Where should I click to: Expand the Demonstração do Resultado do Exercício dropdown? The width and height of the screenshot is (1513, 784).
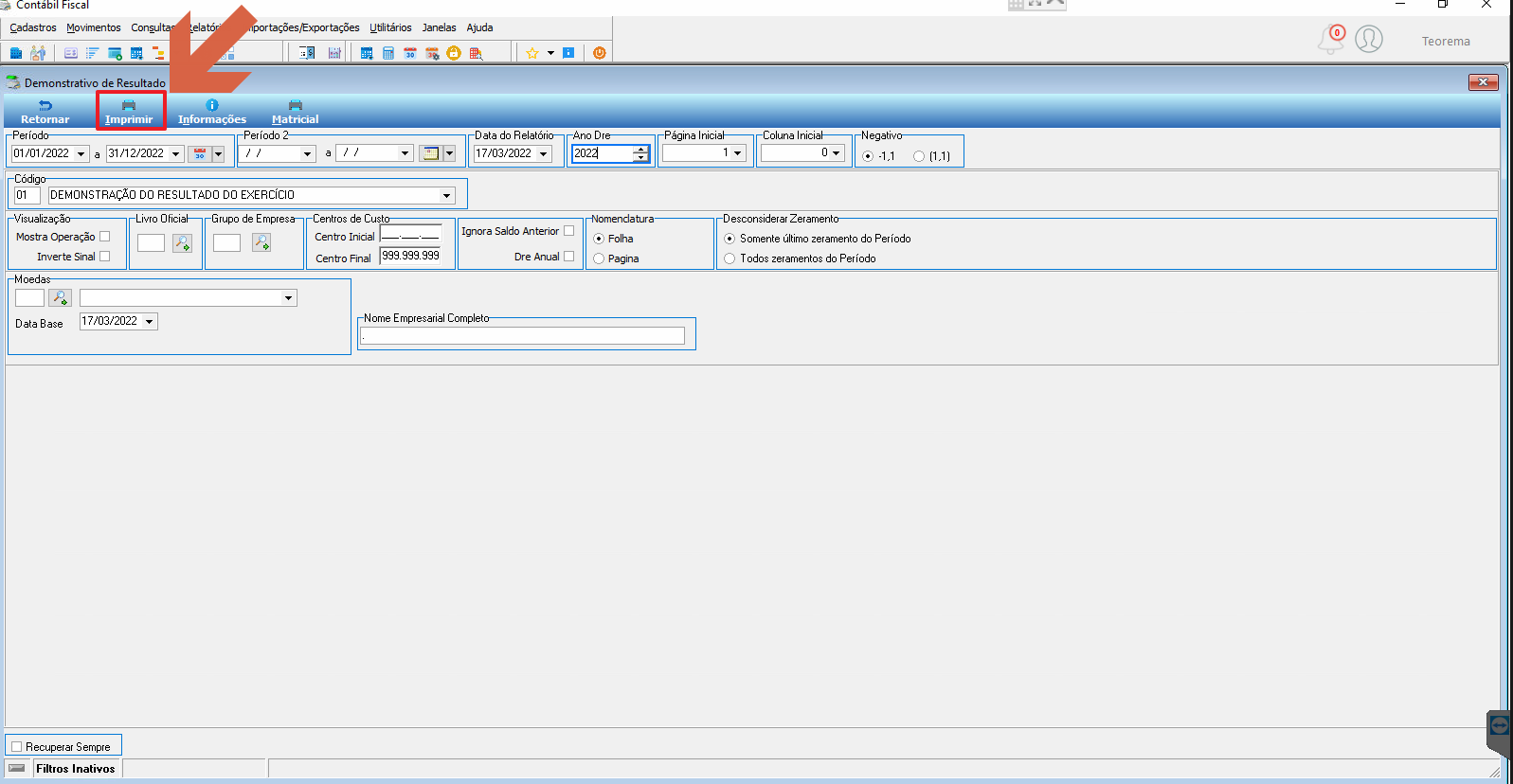pos(446,196)
